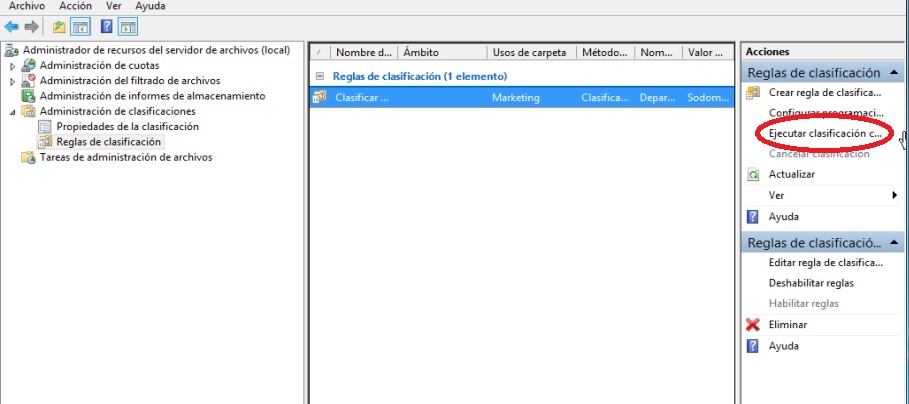Image resolution: width=909 pixels, height=404 pixels.
Task: Collapse the Reglas de clasificación group header
Action: coord(319,76)
